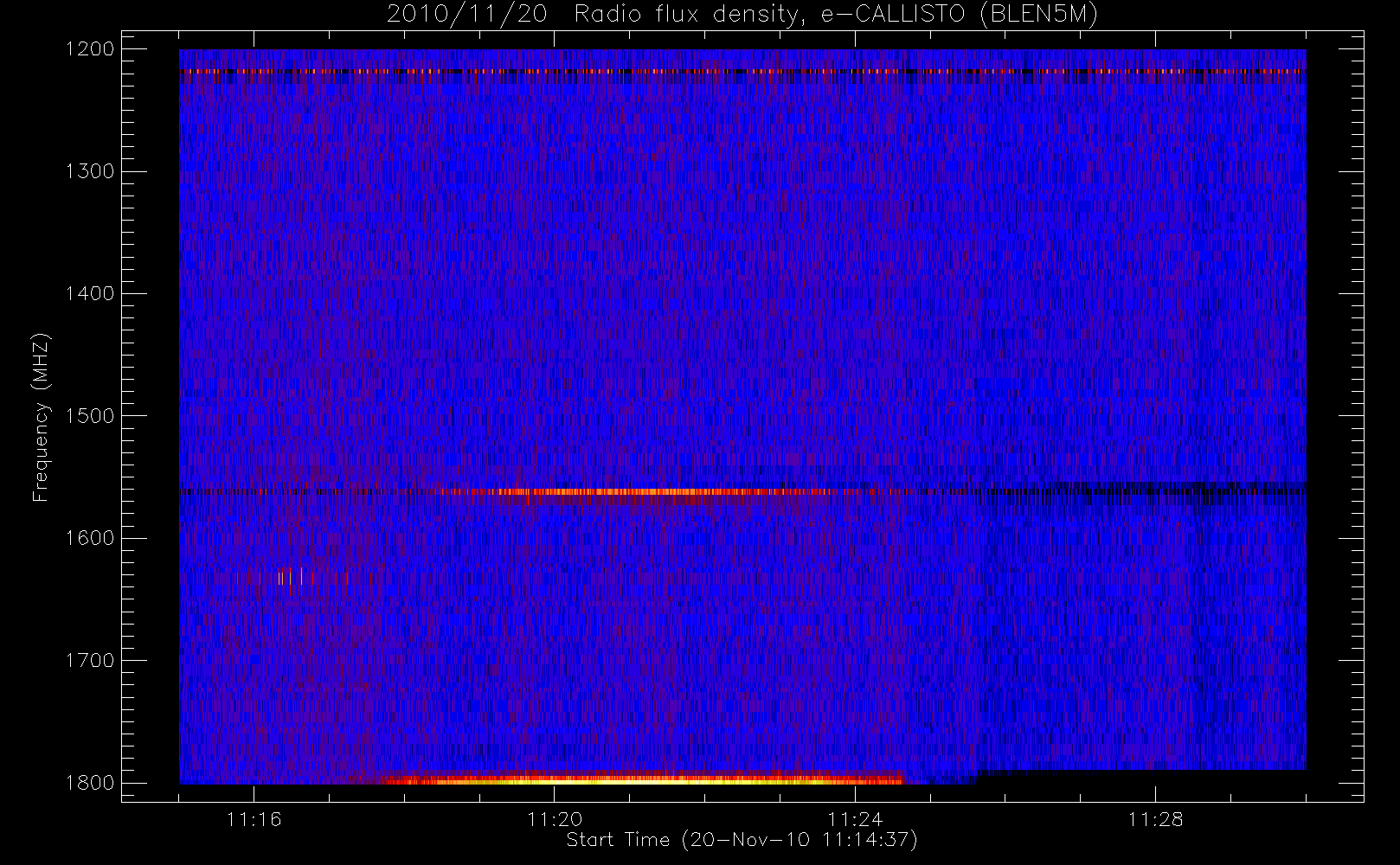
Task: Select the 1300 frequency tick label
Action: [90, 171]
